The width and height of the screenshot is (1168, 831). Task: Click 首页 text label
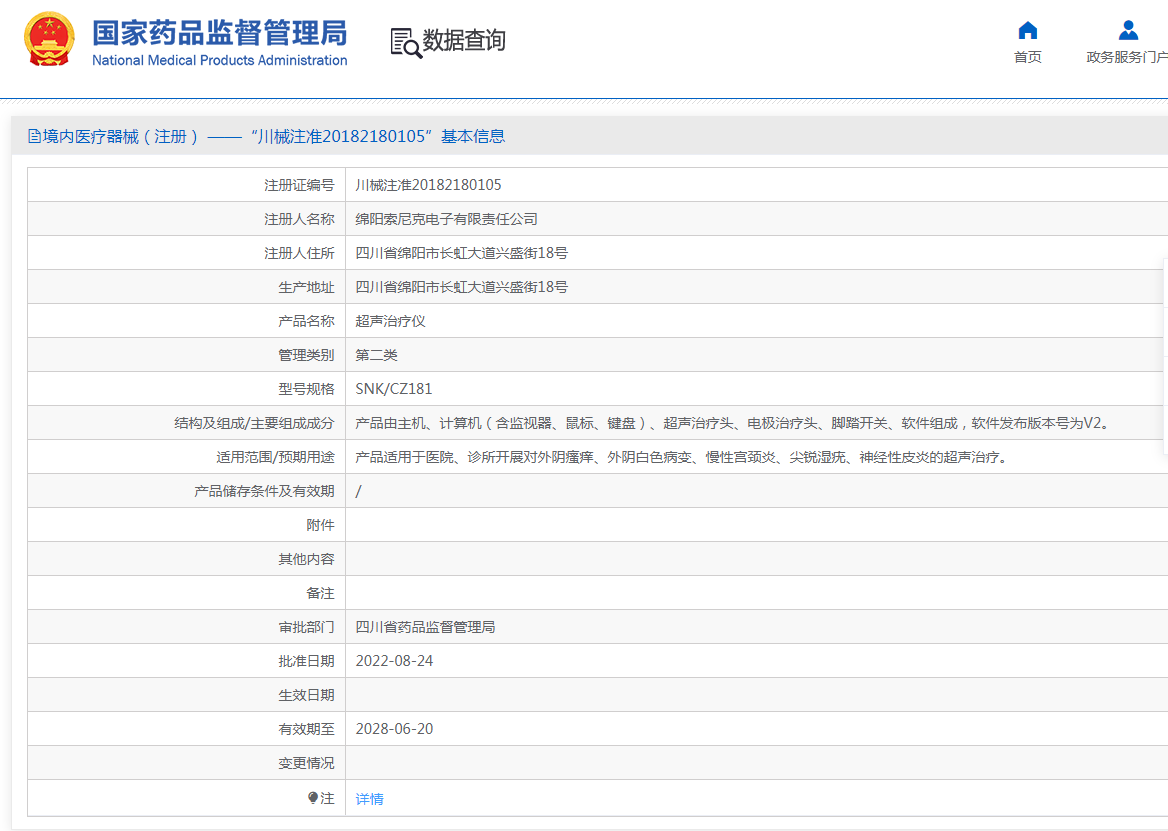click(1027, 57)
